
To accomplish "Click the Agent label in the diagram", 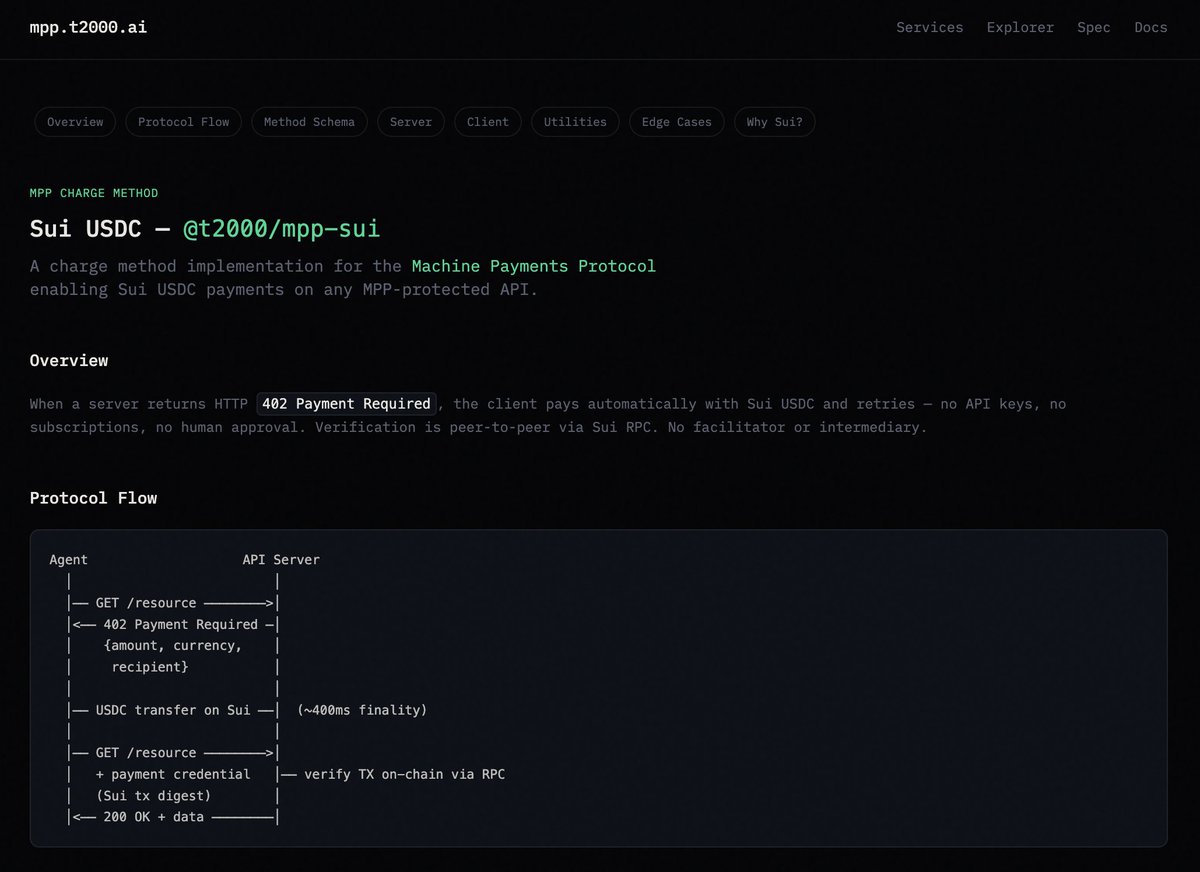I will [x=69, y=560].
